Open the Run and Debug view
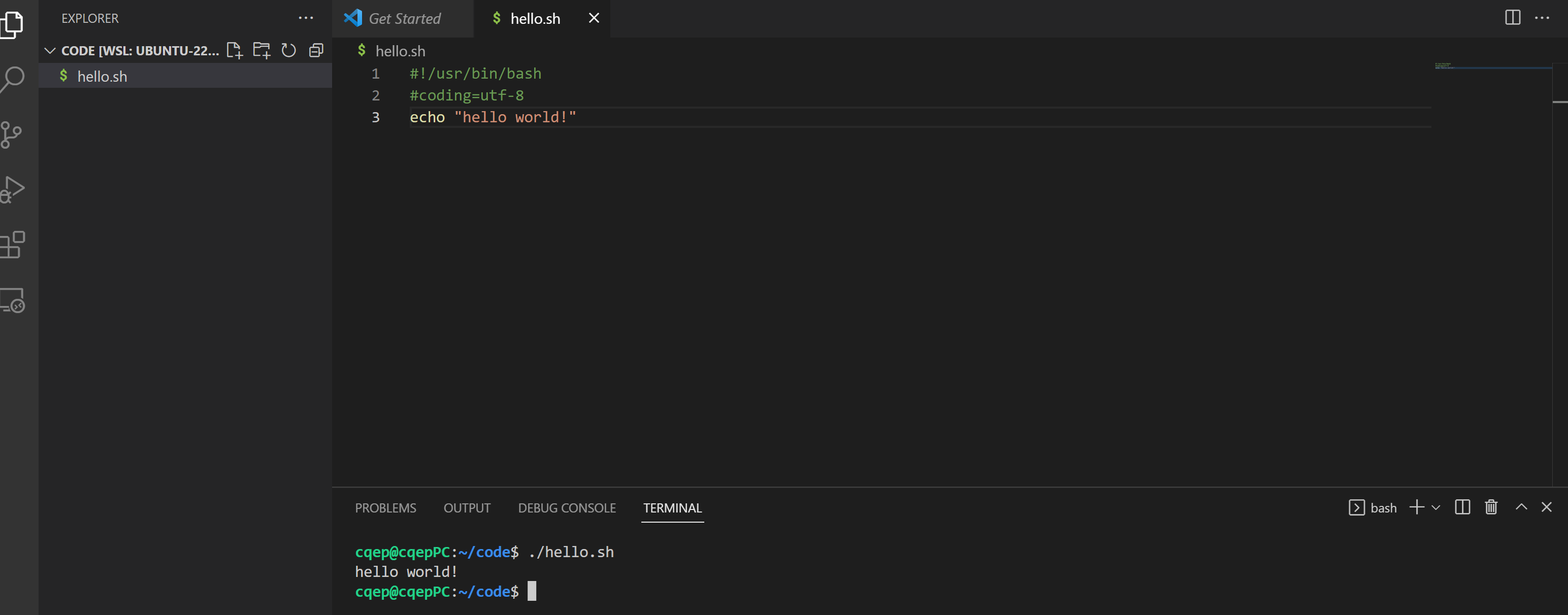Image resolution: width=1568 pixels, height=615 pixels. (x=12, y=189)
